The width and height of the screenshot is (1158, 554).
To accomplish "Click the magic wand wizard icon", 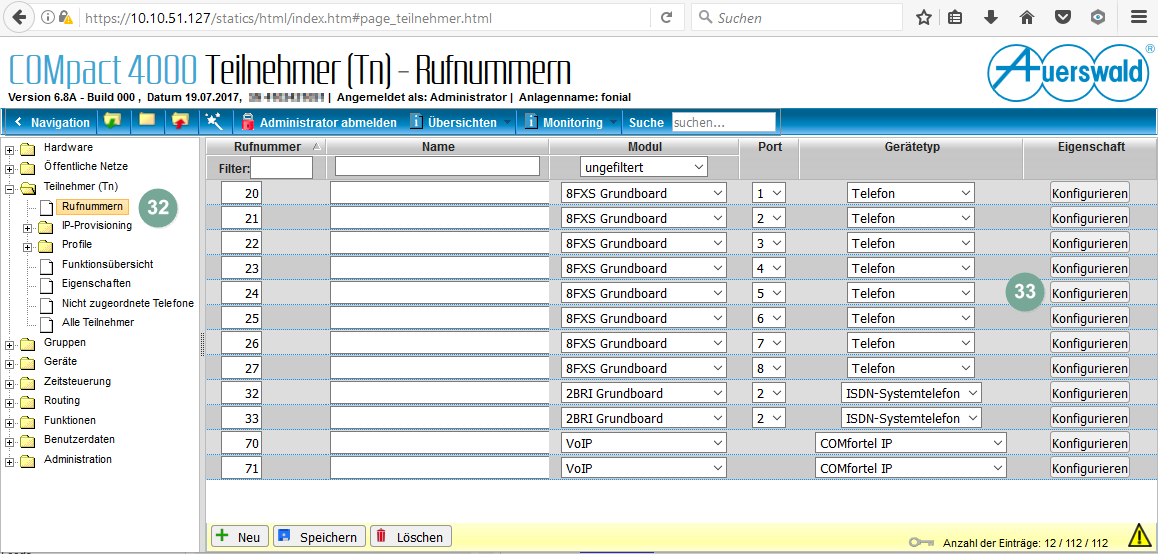I will (214, 121).
